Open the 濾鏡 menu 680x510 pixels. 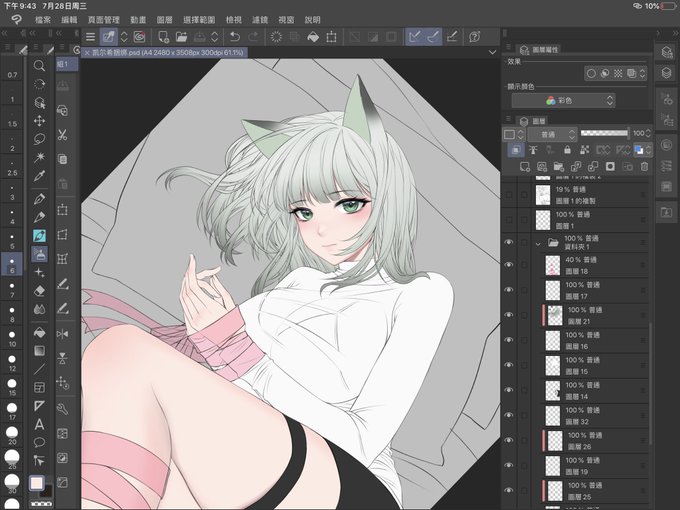pos(260,20)
